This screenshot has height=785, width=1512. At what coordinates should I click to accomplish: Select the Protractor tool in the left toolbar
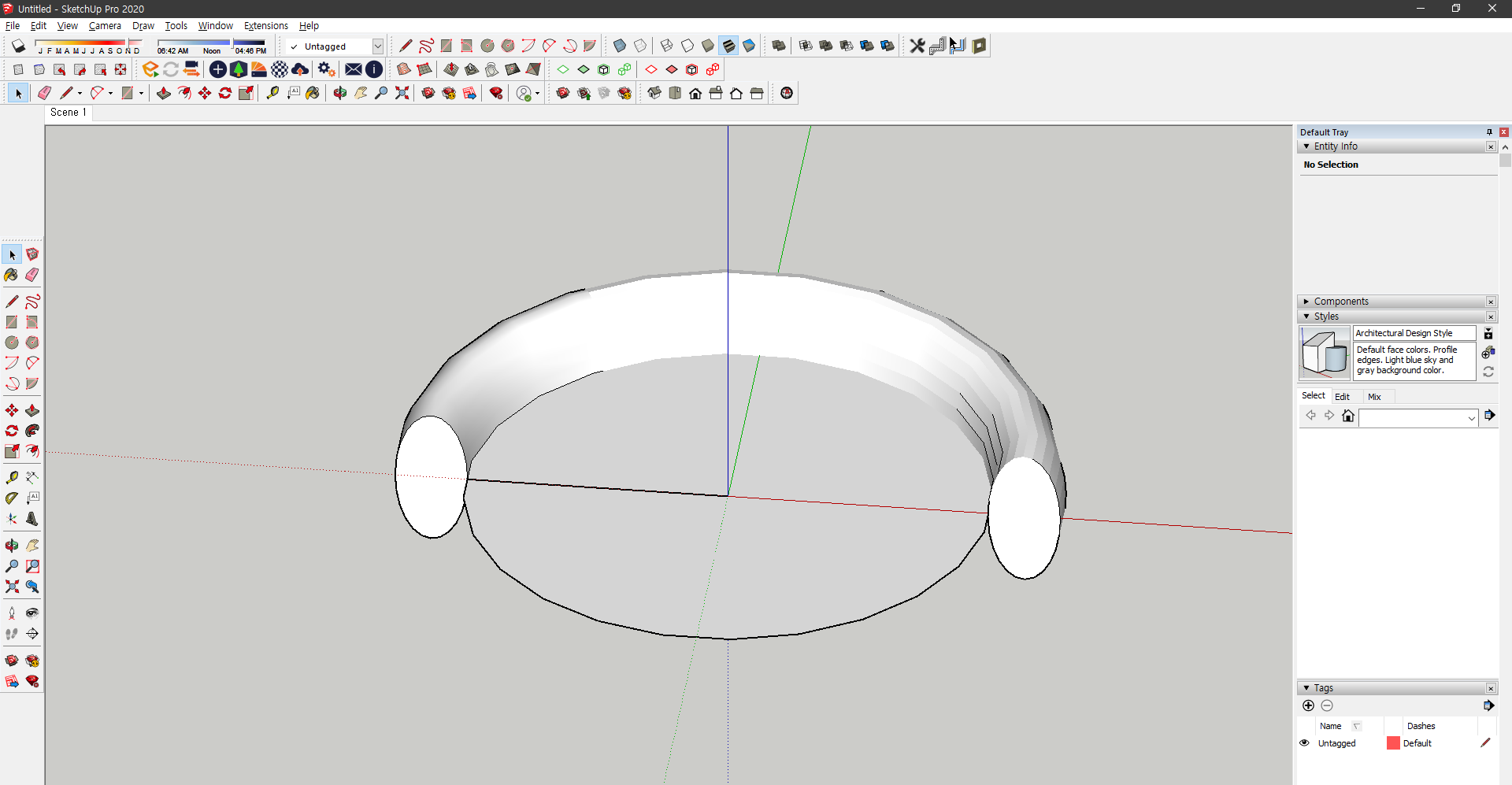12,498
